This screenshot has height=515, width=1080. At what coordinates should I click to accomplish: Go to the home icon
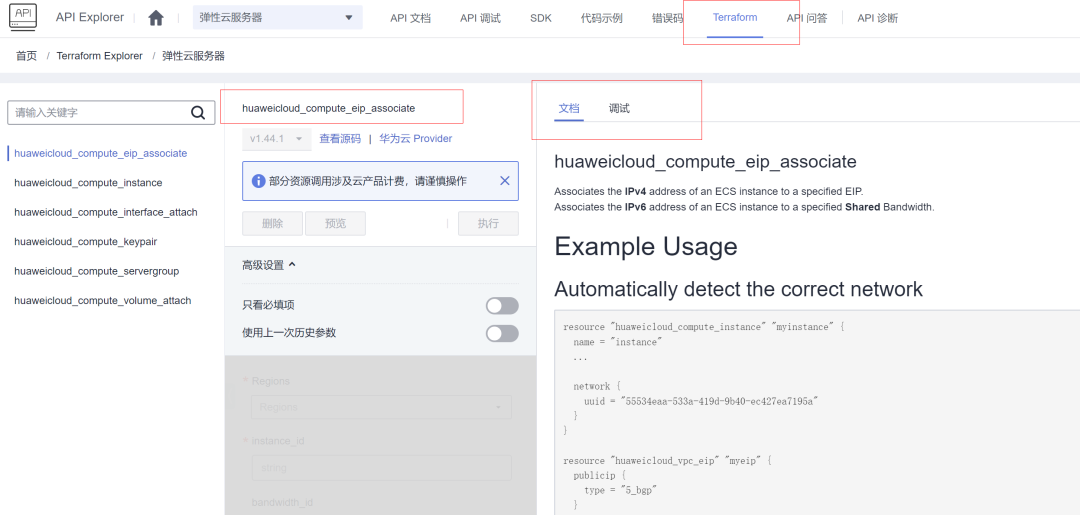156,19
